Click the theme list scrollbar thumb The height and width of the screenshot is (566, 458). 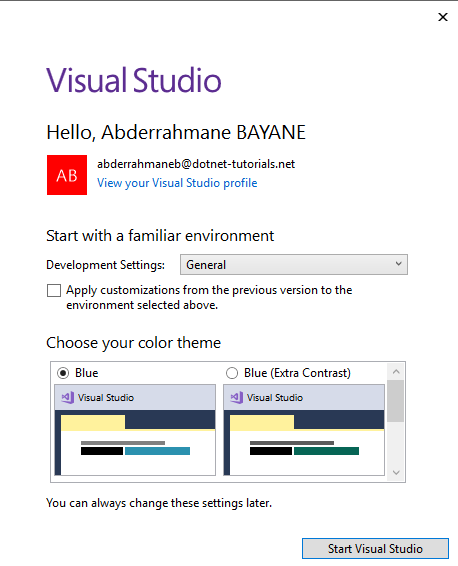pos(396,401)
